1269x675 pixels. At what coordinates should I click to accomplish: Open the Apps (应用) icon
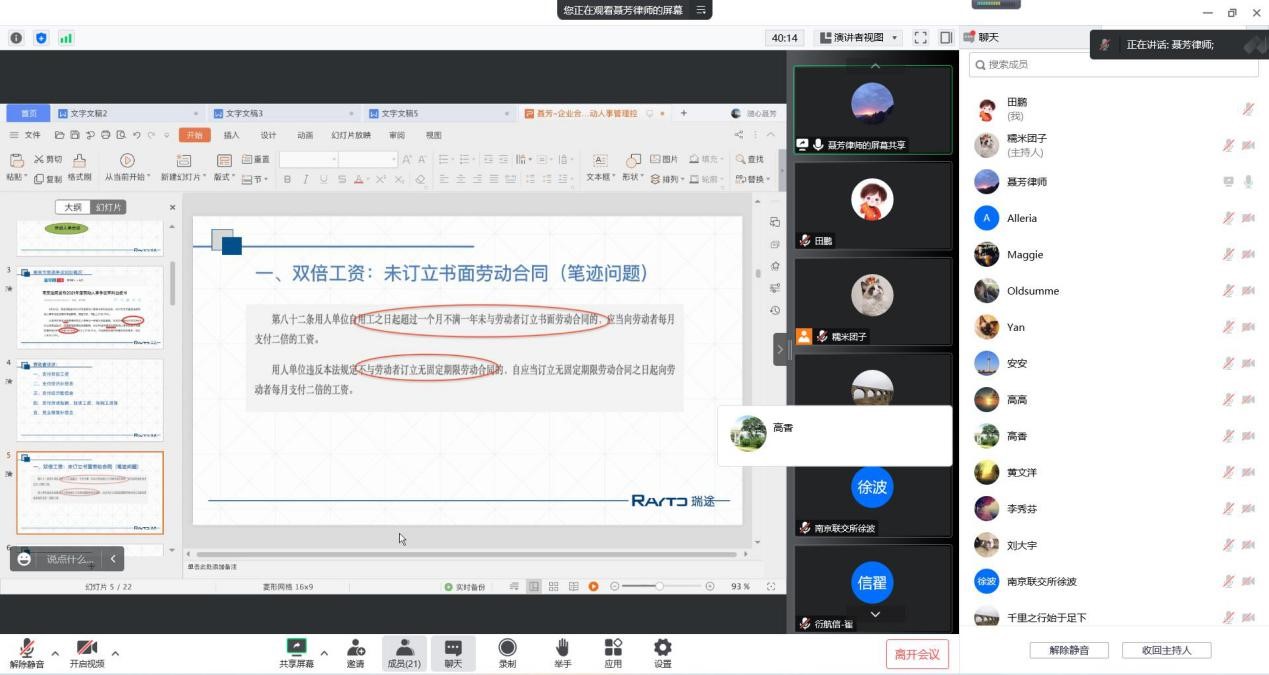click(613, 648)
